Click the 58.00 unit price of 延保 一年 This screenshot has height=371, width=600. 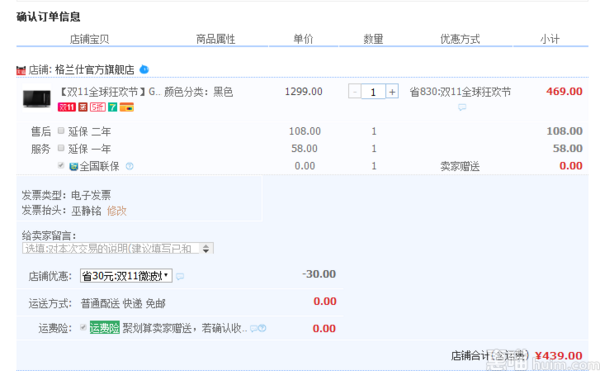pyautogui.click(x=304, y=148)
